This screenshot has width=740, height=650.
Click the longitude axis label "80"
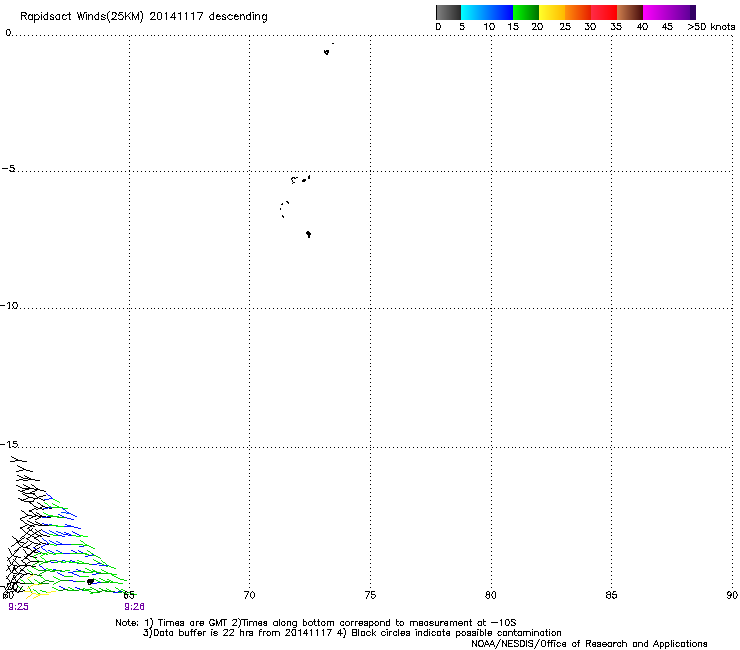pos(491,595)
